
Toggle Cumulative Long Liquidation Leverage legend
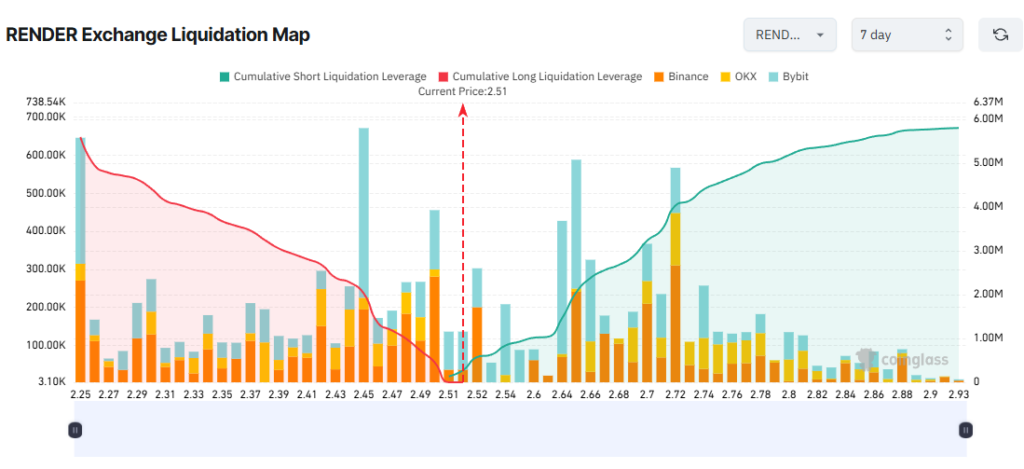[x=541, y=76]
